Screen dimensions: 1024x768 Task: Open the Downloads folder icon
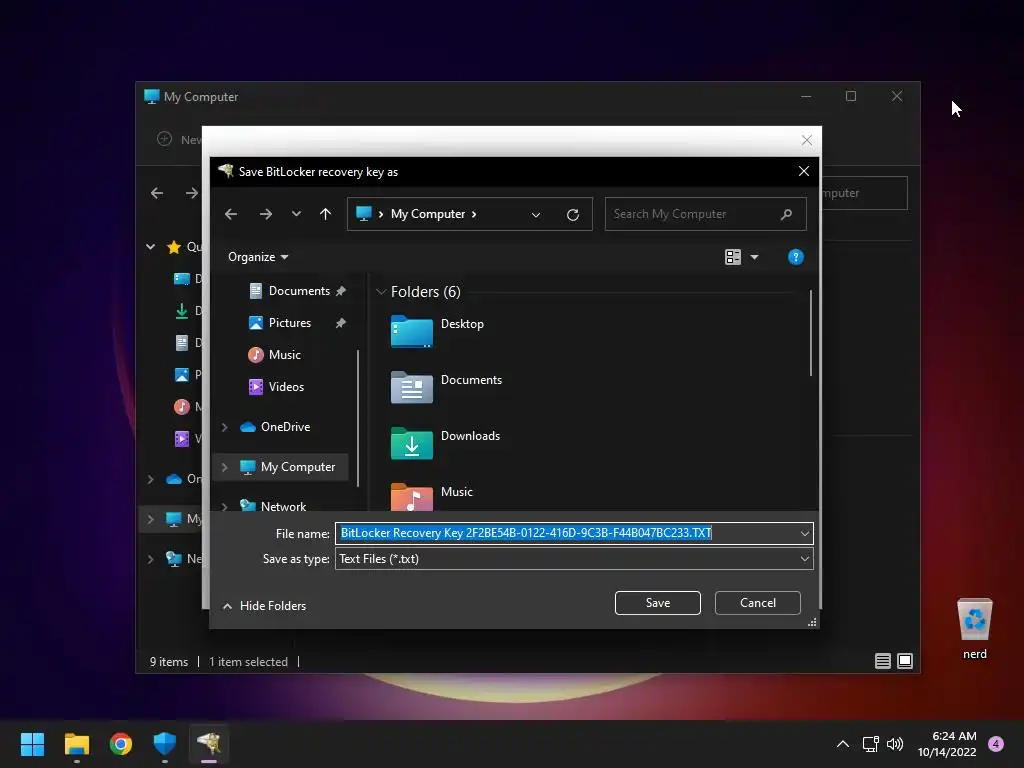tap(411, 443)
